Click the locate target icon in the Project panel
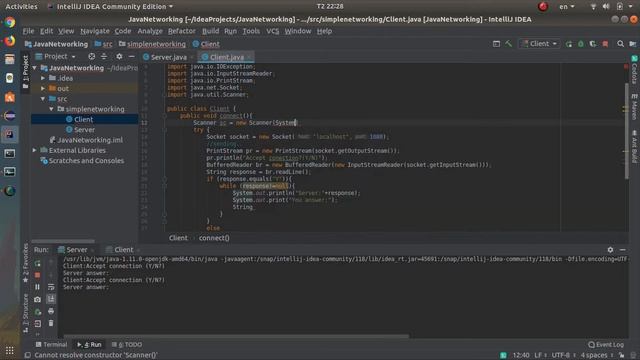 pos(91,56)
